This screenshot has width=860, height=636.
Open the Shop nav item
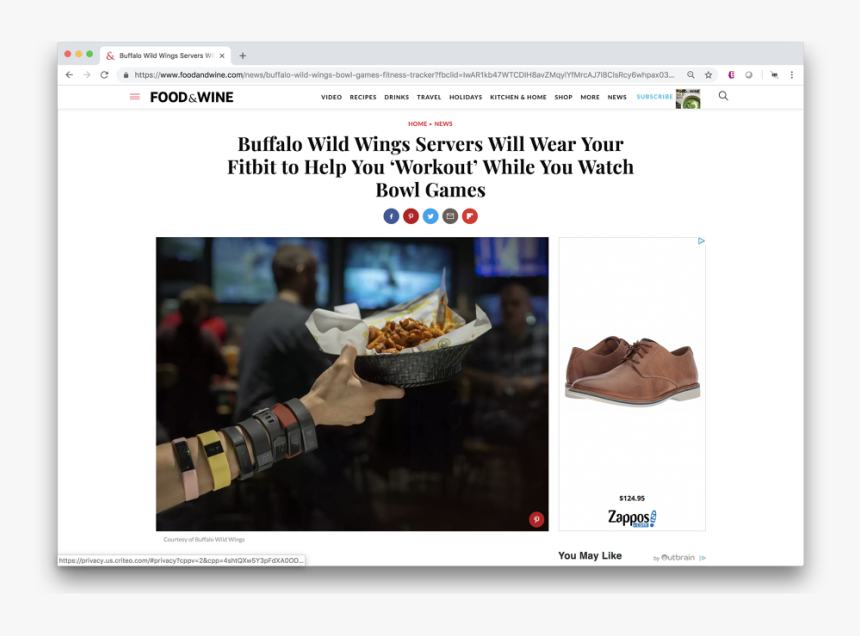pyautogui.click(x=563, y=97)
